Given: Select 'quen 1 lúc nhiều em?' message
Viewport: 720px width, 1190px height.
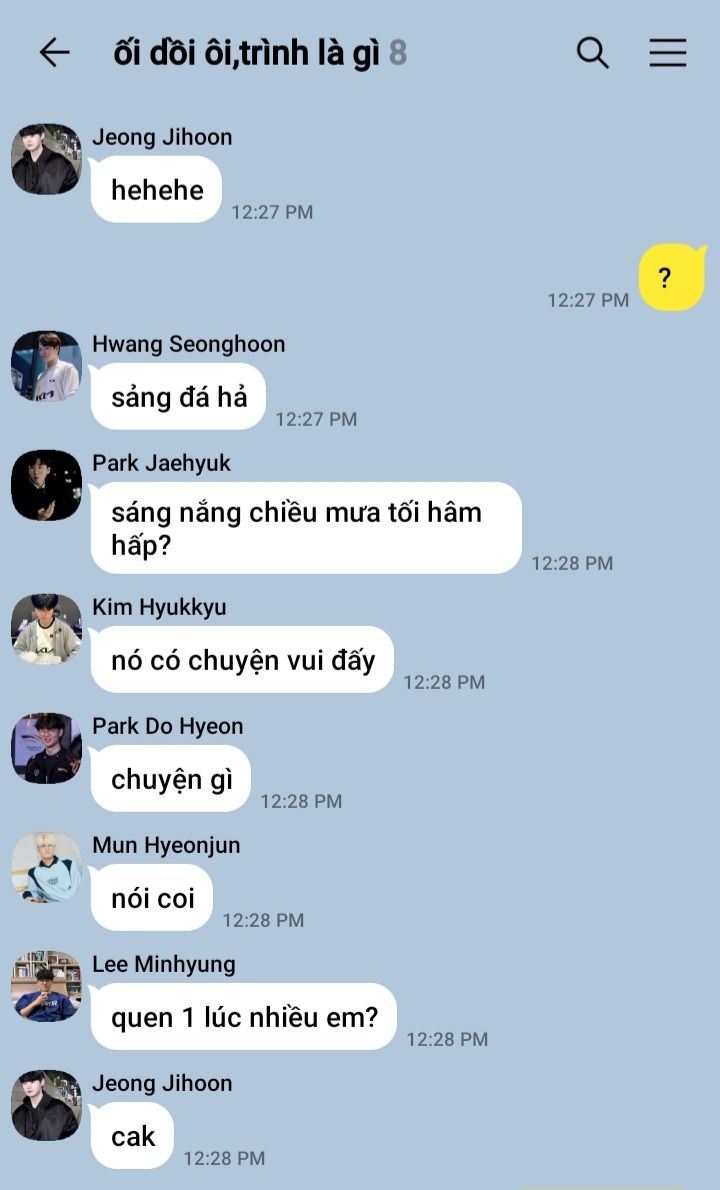Looking at the screenshot, I should 244,1017.
